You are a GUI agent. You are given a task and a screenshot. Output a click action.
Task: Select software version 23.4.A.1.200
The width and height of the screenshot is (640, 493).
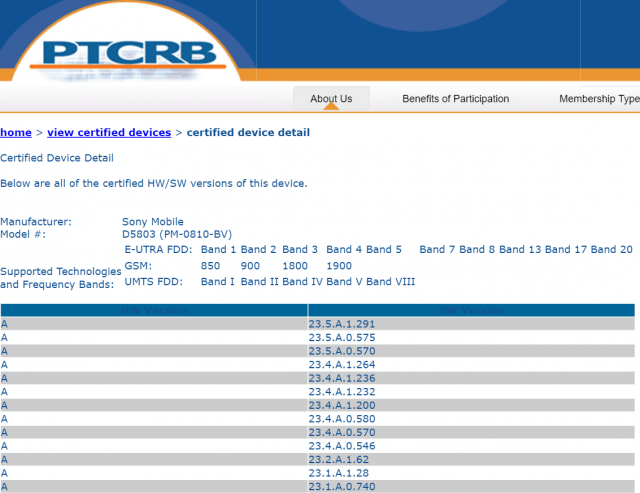[342, 405]
